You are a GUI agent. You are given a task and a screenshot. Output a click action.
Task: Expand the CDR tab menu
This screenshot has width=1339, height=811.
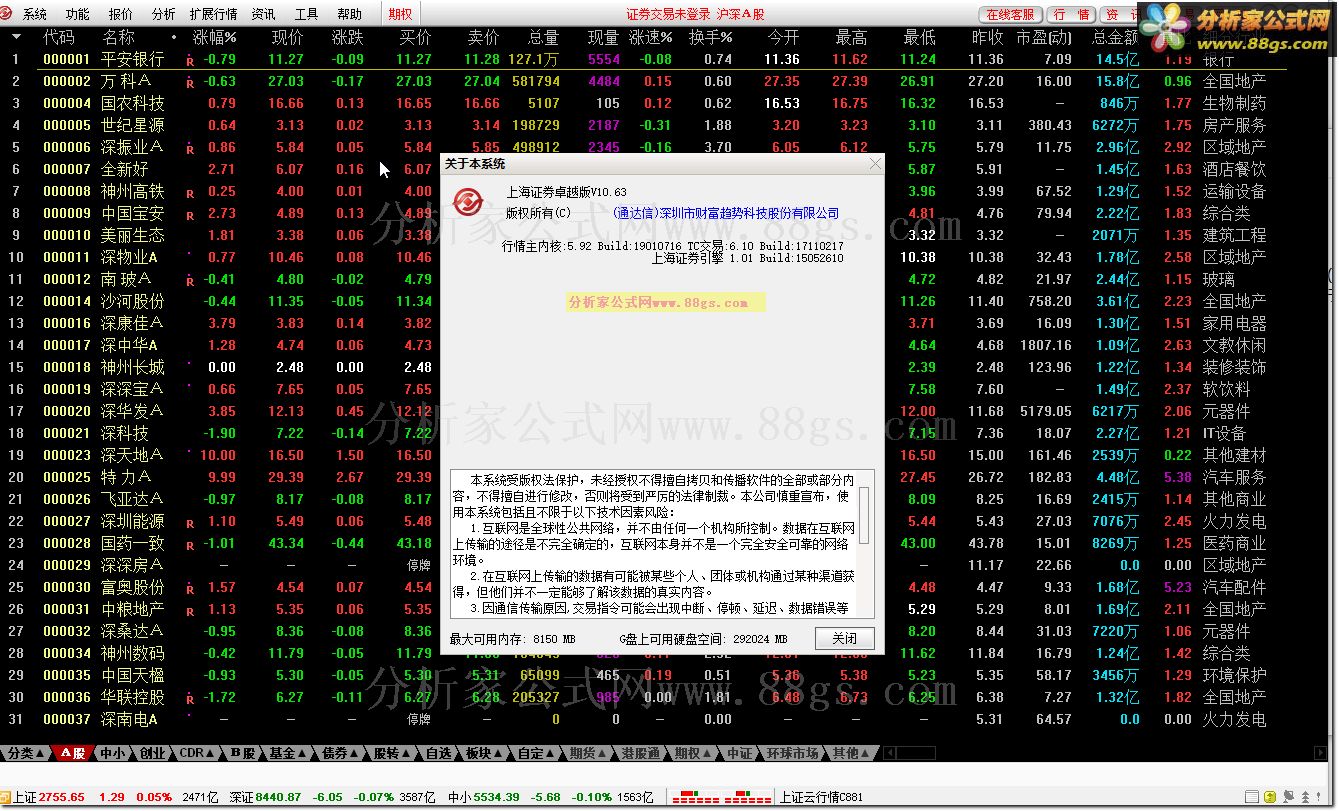210,753
